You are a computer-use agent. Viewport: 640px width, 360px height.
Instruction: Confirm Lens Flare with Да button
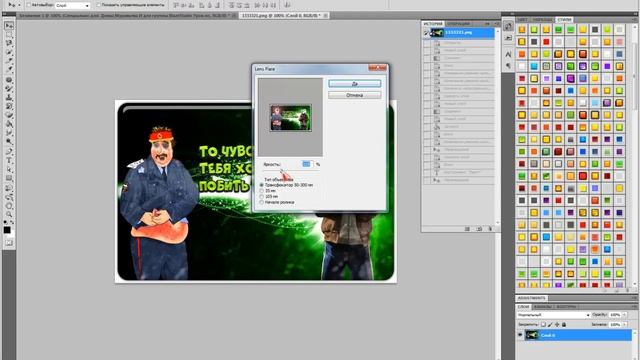pyautogui.click(x=355, y=84)
